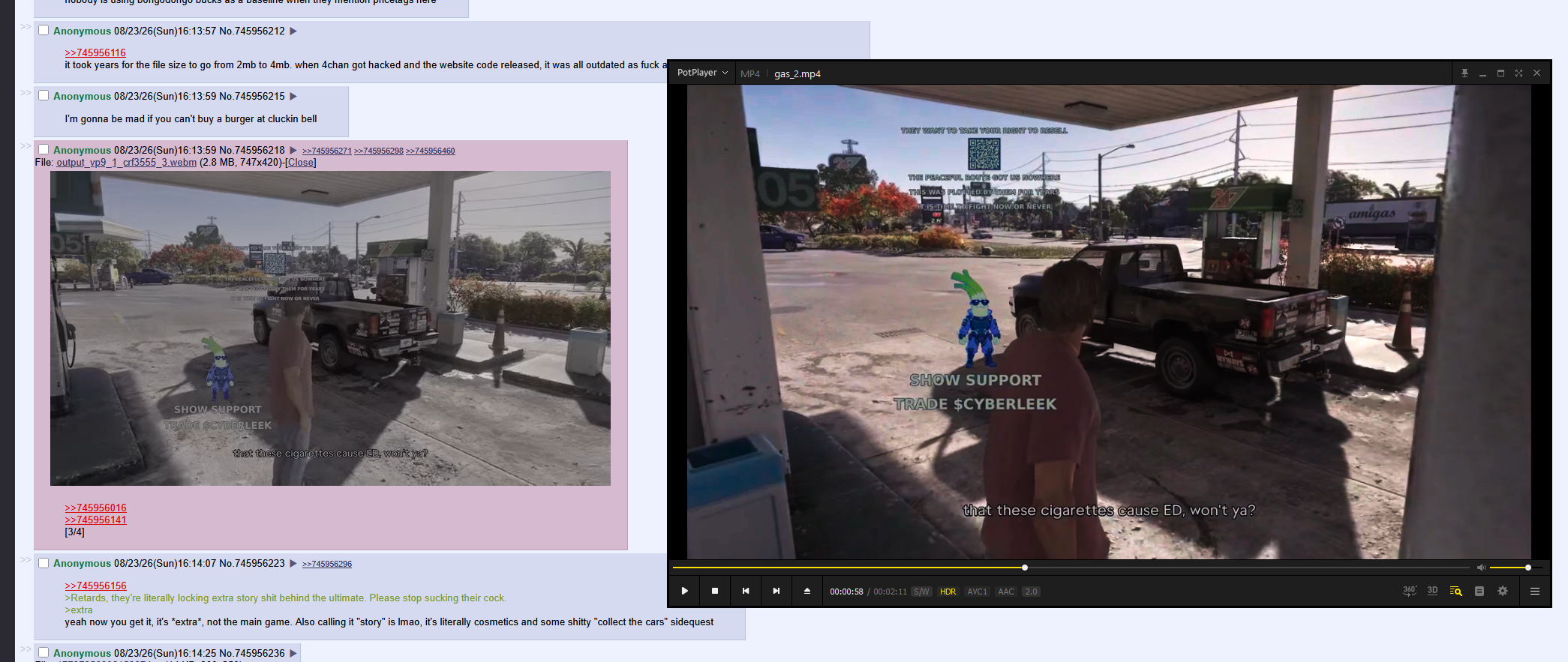Click the eject/open file icon
The width and height of the screenshot is (1568, 662).
(x=807, y=591)
